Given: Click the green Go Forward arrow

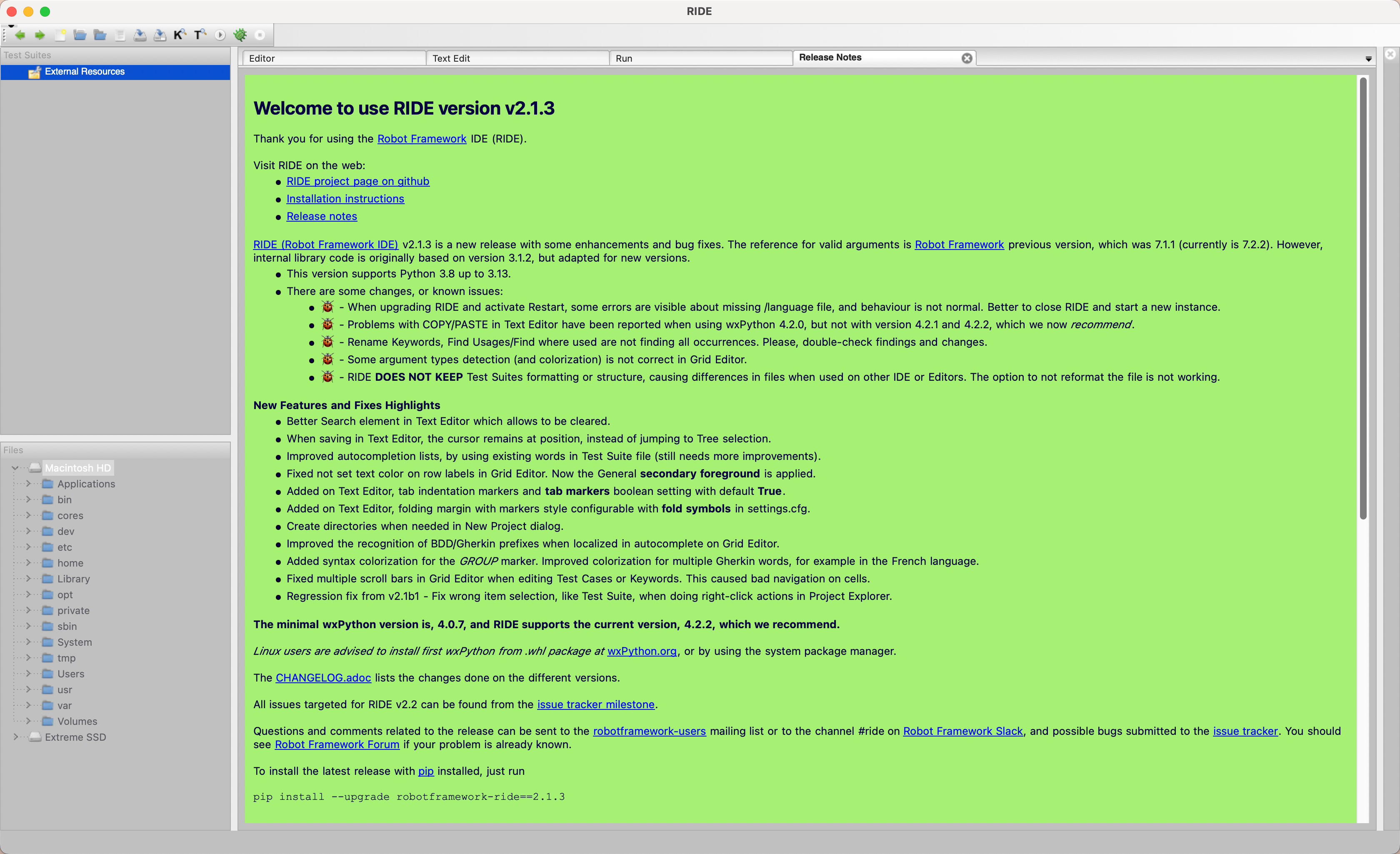Looking at the screenshot, I should (x=40, y=35).
